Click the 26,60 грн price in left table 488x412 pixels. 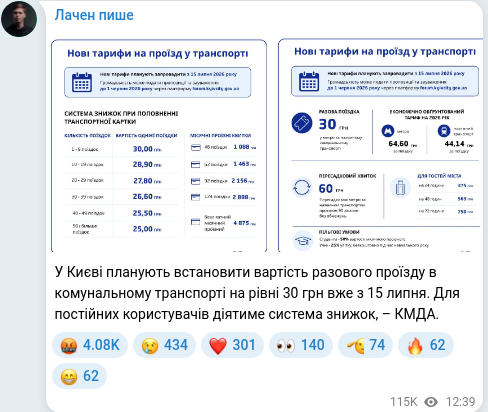pyautogui.click(x=147, y=197)
